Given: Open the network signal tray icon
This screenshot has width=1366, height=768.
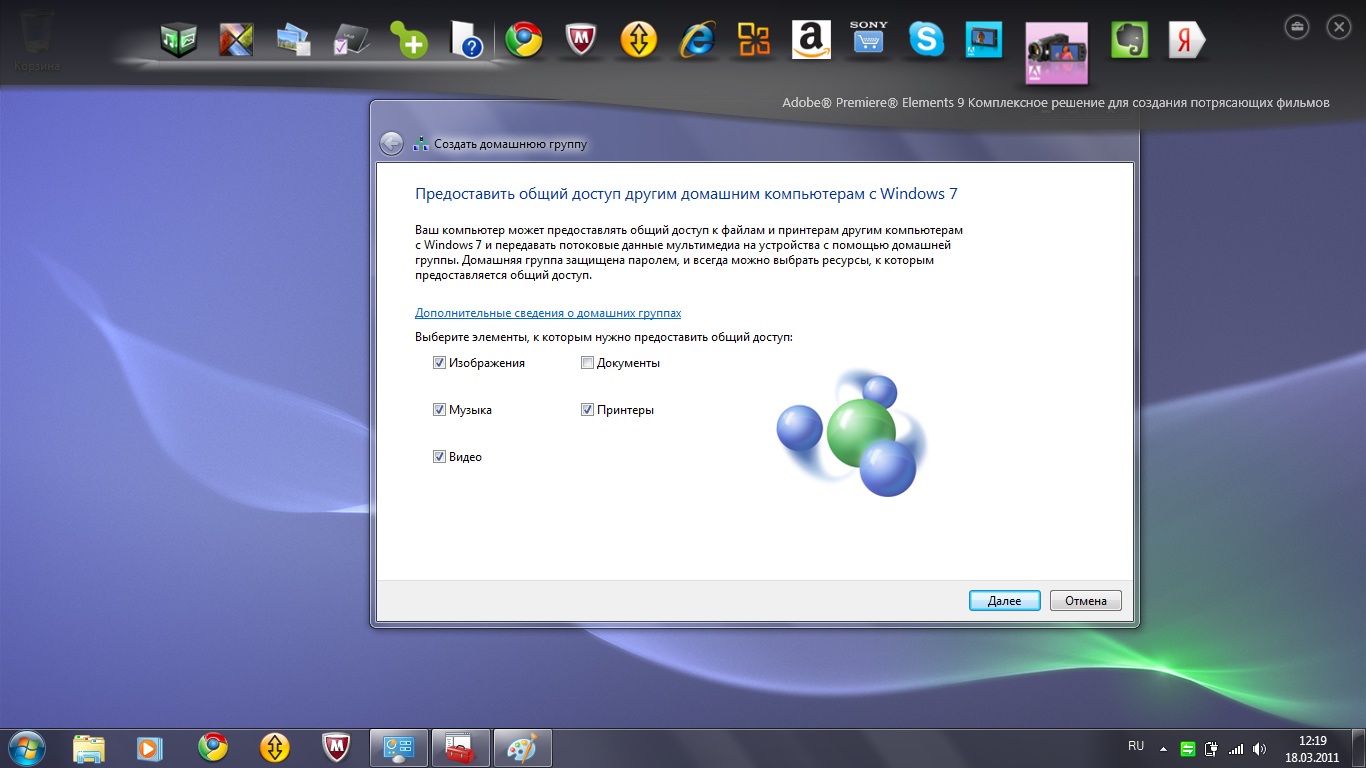Looking at the screenshot, I should (x=1236, y=748).
